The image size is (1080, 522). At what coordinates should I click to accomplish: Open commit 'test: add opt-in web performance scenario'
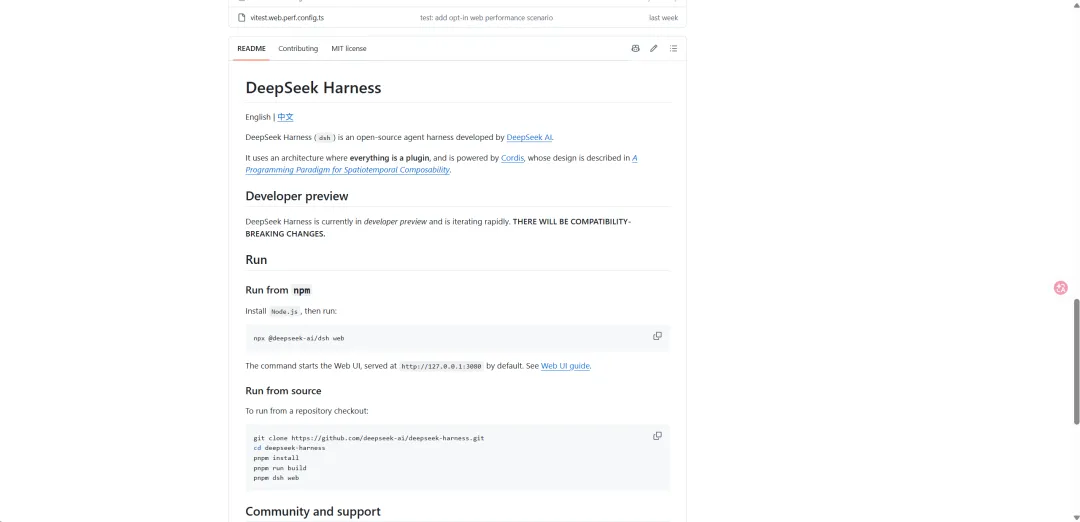(486, 18)
